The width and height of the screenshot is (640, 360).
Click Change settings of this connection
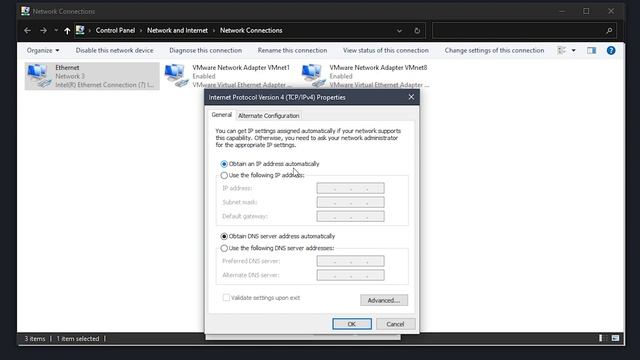[494, 51]
